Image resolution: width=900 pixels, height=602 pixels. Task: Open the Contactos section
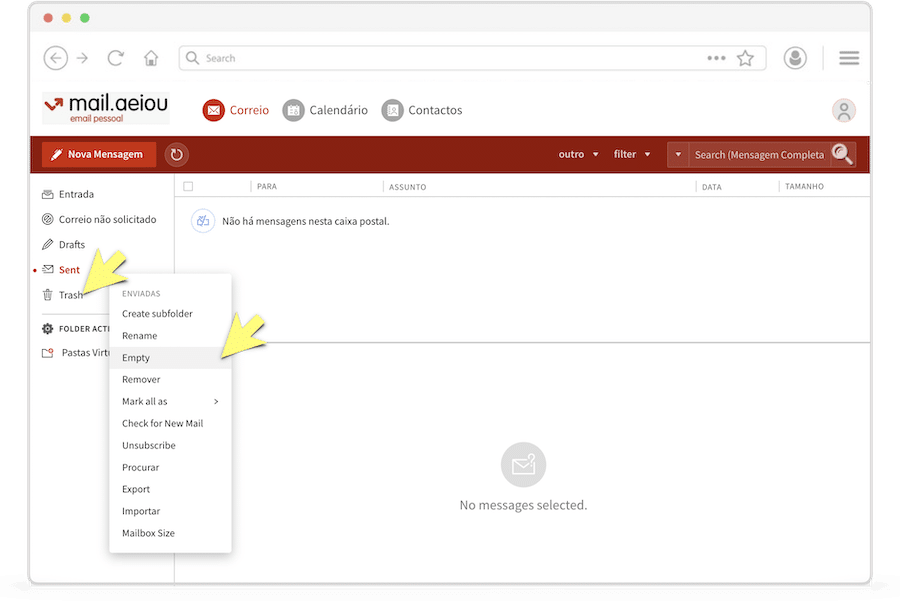click(422, 110)
